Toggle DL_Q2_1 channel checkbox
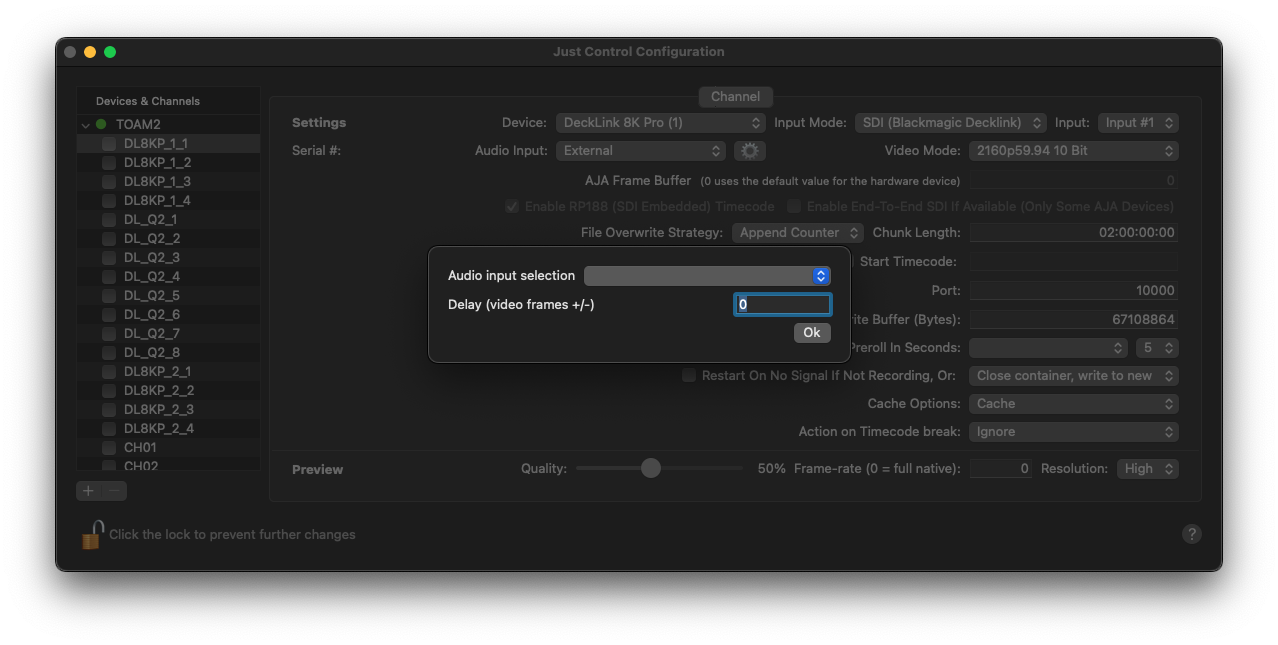The width and height of the screenshot is (1278, 645). [x=108, y=220]
